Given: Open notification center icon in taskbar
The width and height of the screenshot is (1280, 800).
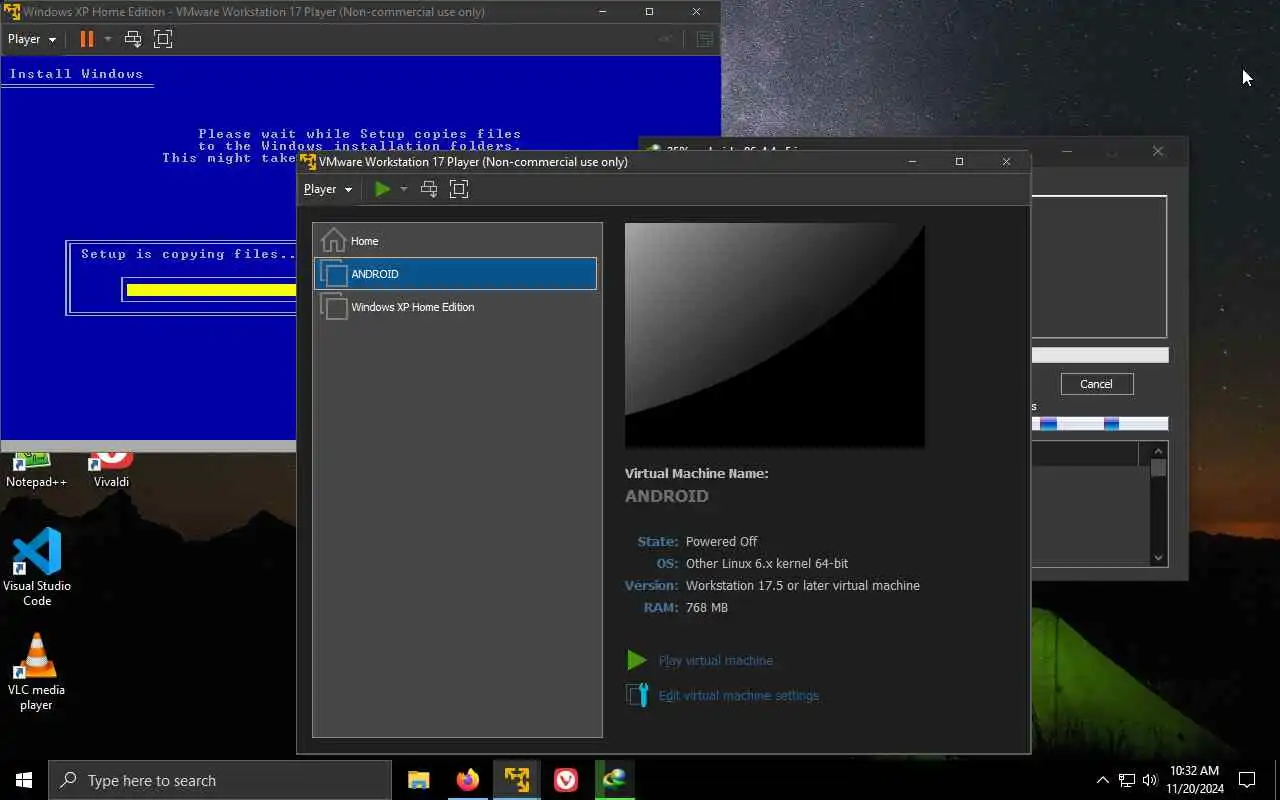Looking at the screenshot, I should (1247, 780).
